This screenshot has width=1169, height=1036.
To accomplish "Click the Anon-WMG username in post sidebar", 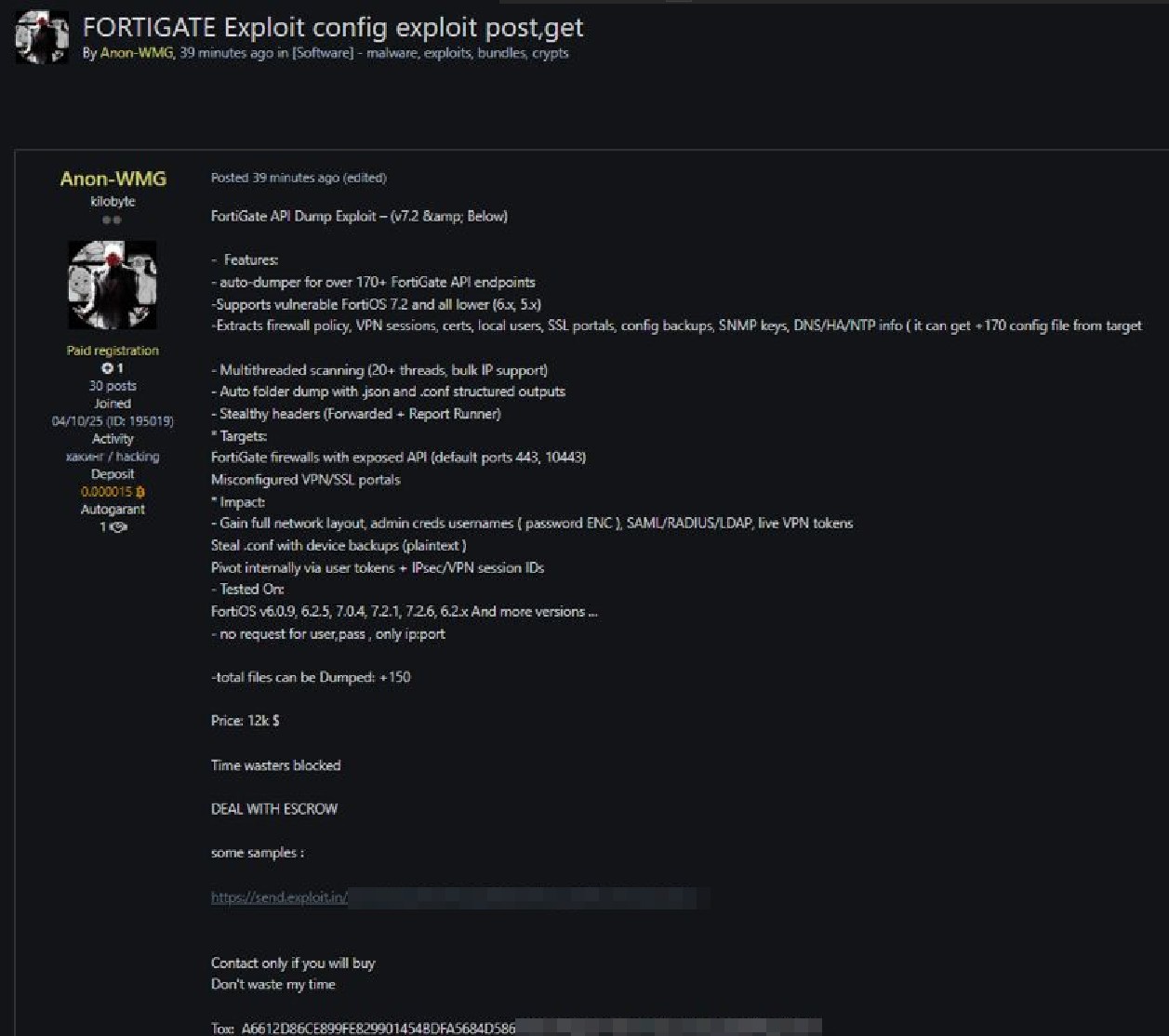I will pos(113,179).
